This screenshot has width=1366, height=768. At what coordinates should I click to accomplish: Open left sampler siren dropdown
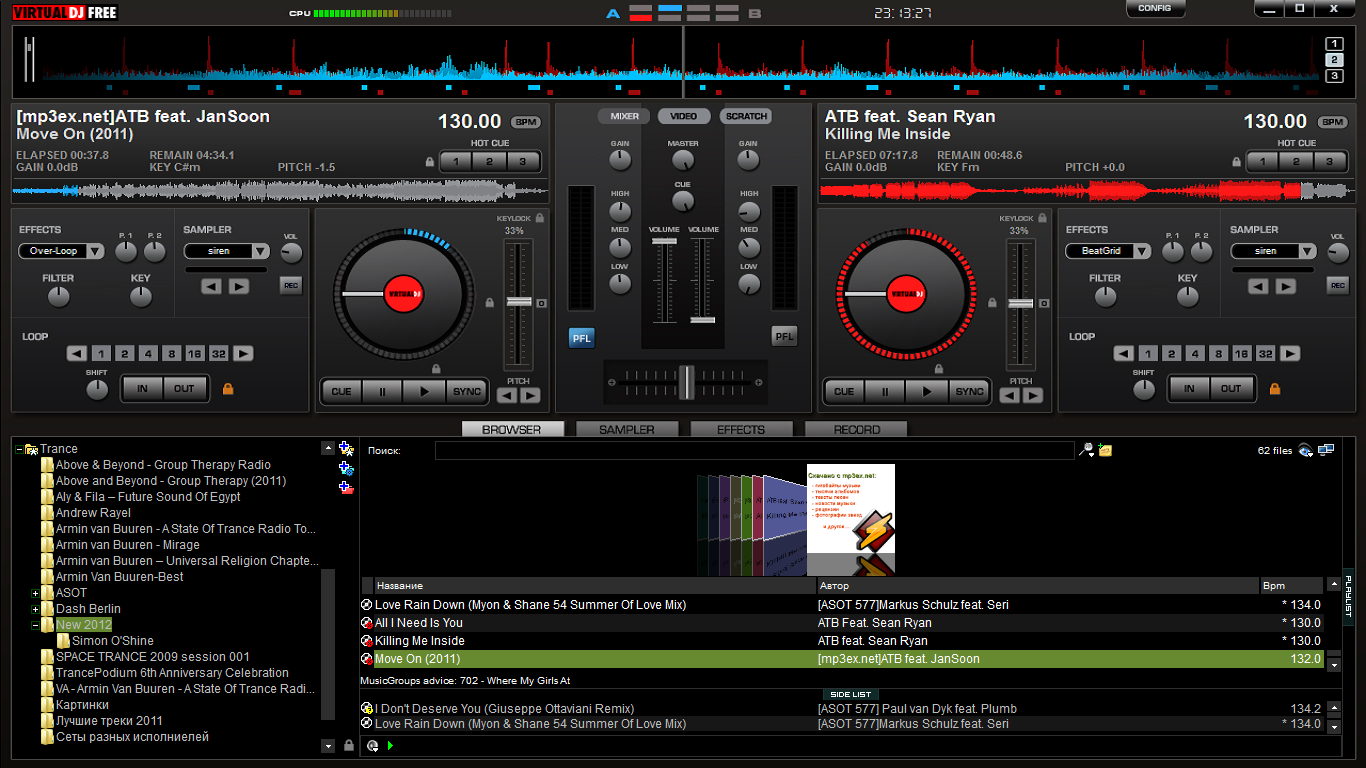click(x=261, y=251)
